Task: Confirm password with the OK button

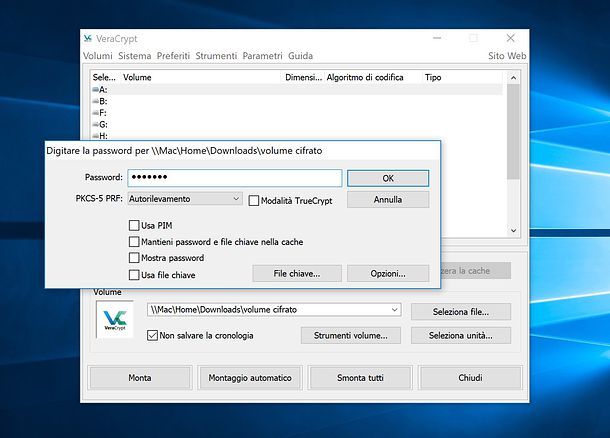Action: (x=388, y=178)
